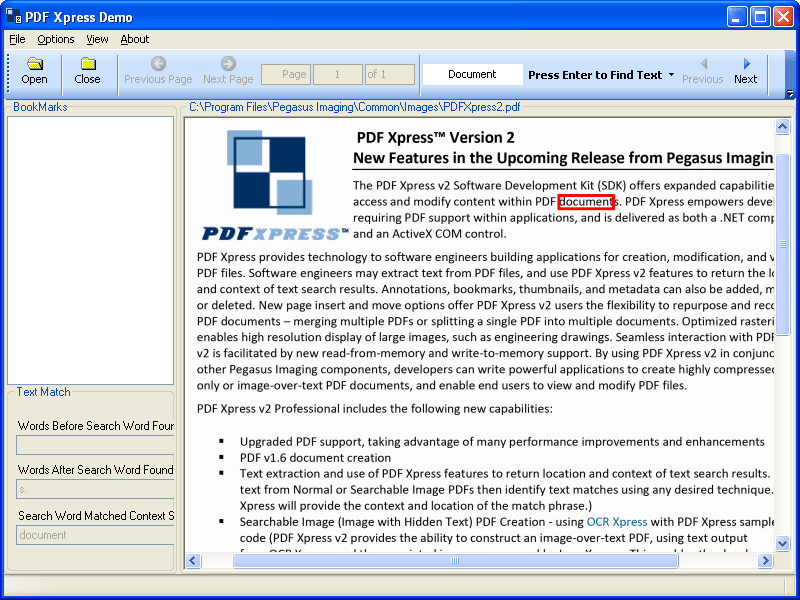This screenshot has height=600, width=800.
Task: Go to Previous Page arrow icon
Action: 159,63
